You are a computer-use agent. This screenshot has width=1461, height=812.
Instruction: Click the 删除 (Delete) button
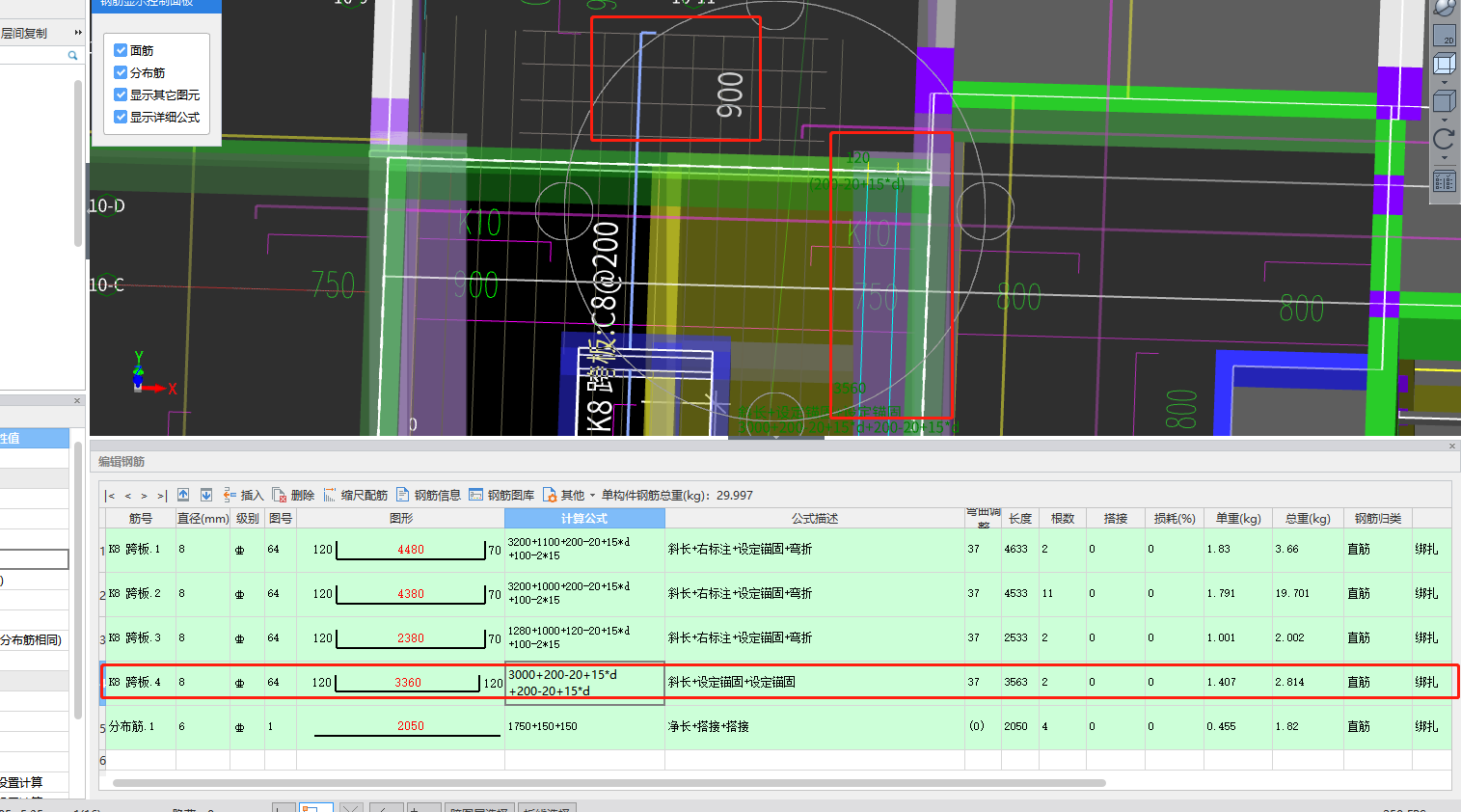(x=294, y=495)
